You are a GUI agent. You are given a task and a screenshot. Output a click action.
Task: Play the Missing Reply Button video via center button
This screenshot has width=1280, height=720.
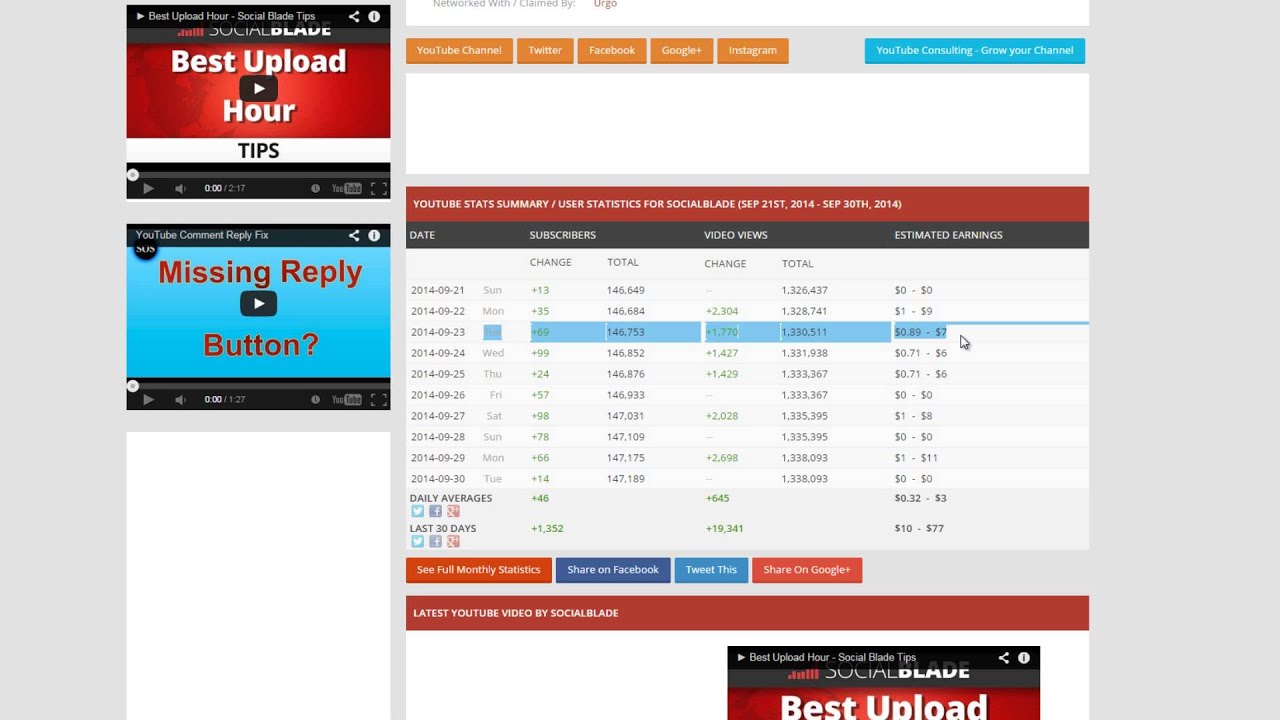258,303
